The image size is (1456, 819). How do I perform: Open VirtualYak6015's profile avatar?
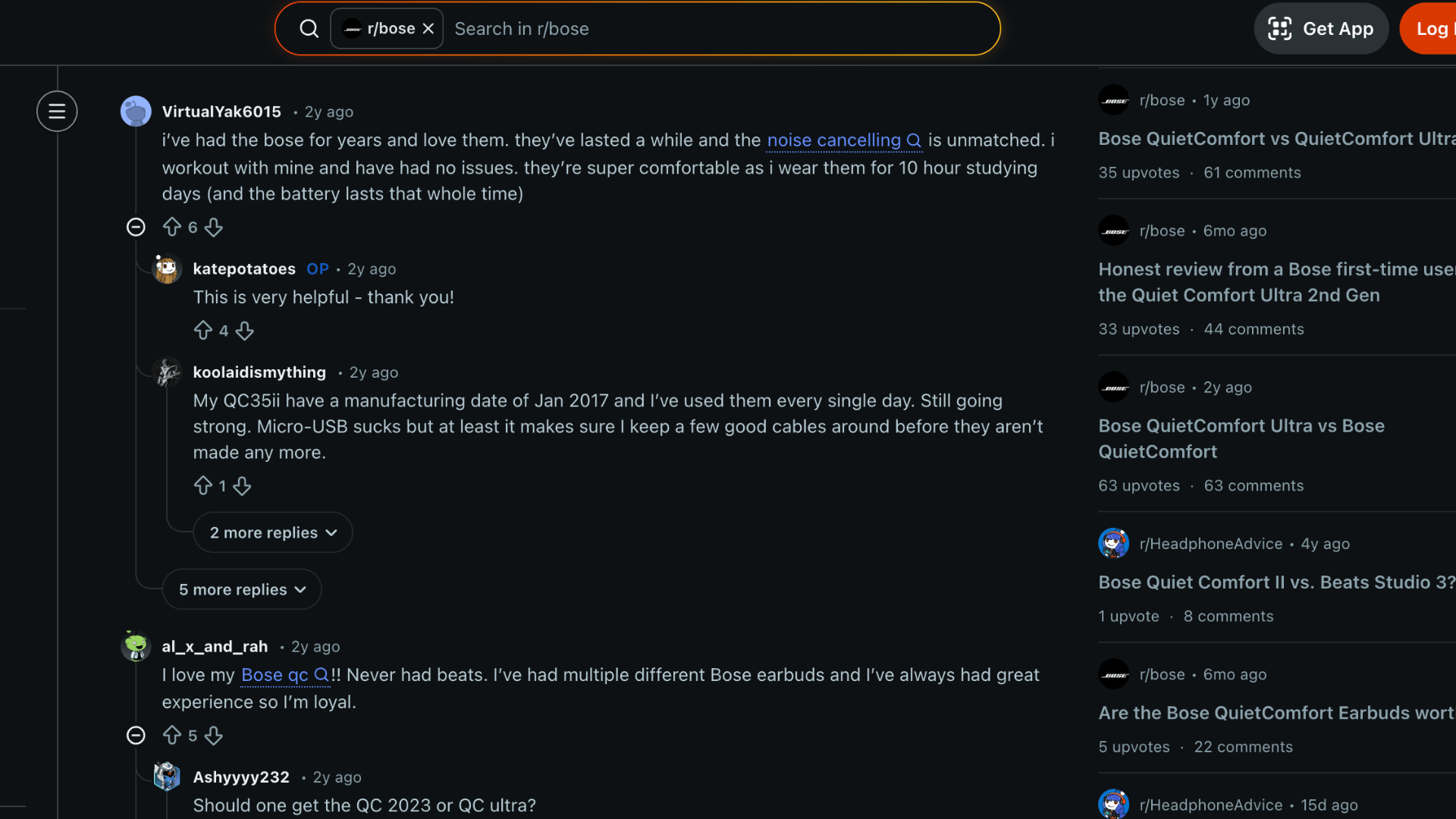(136, 111)
